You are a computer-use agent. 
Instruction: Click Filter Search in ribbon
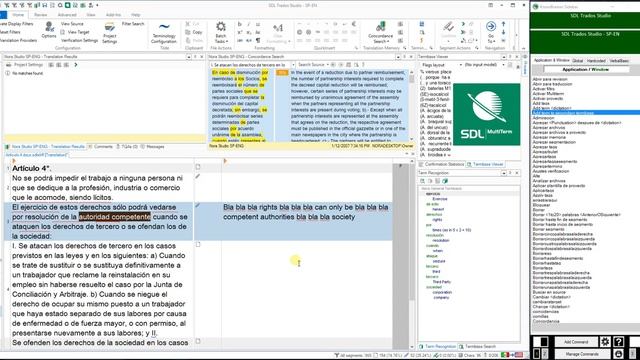133,24
